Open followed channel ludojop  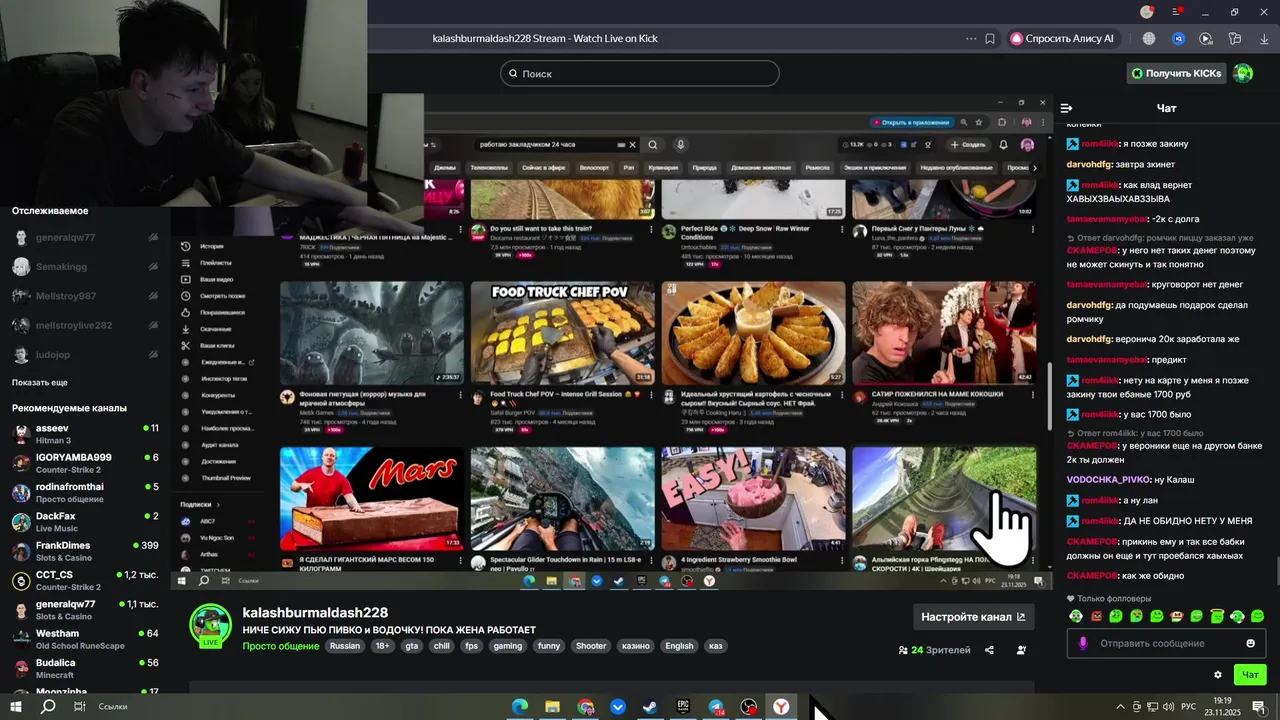[x=85, y=355]
